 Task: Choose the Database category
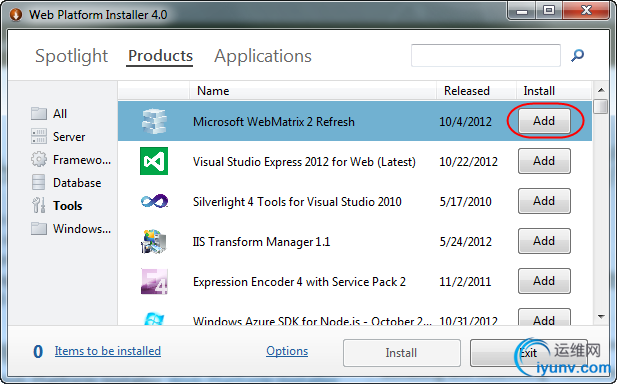pyautogui.click(x=66, y=183)
